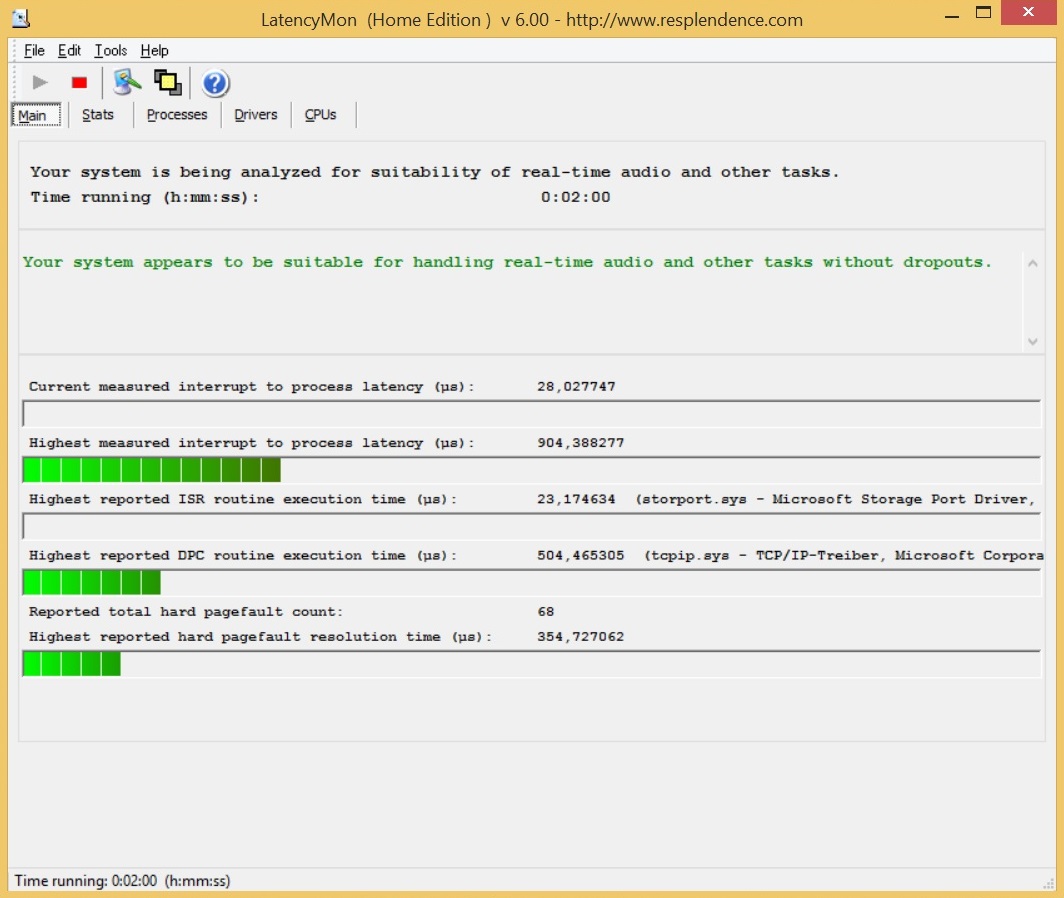1064x898 pixels.
Task: Click the highest DPC routine execution time bar
Action: click(531, 582)
